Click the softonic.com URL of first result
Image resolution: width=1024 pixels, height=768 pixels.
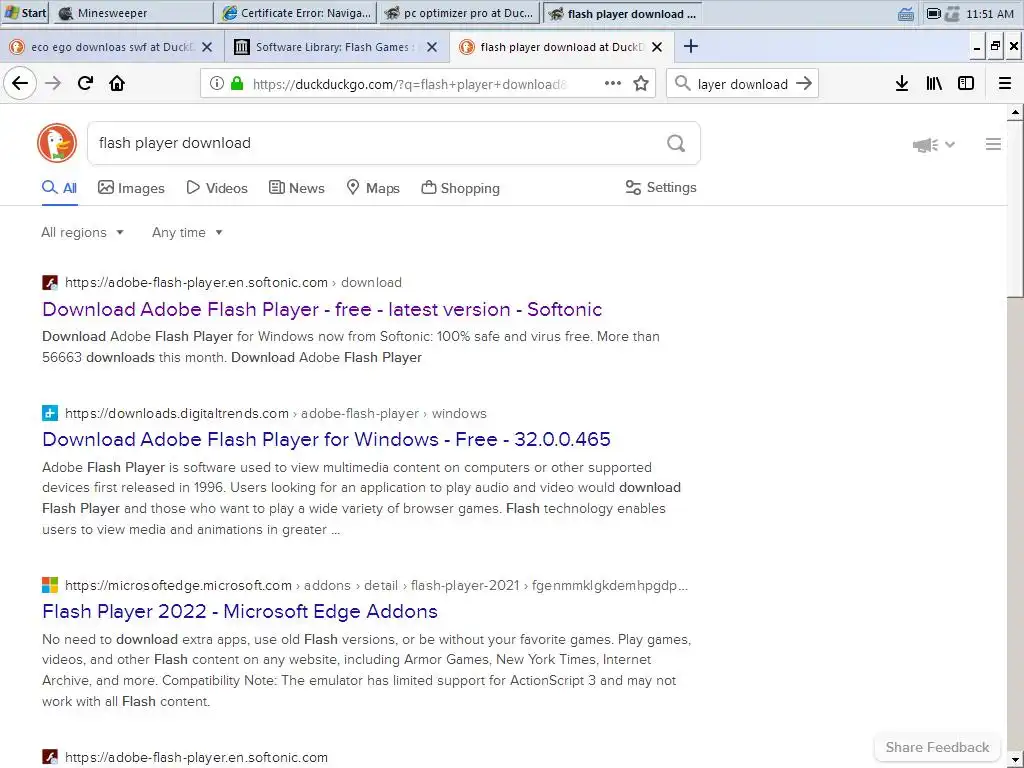[197, 283]
